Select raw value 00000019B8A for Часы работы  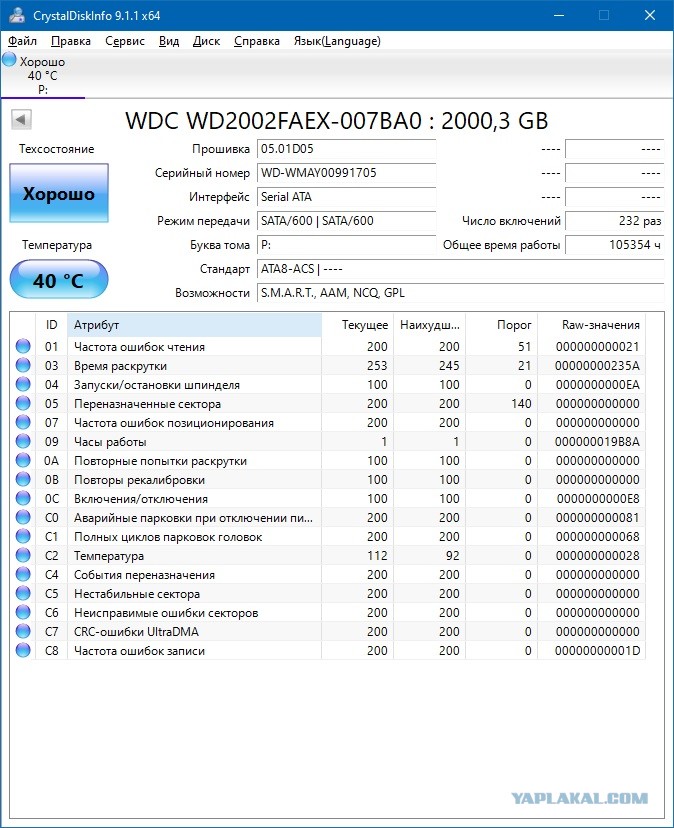pos(597,441)
